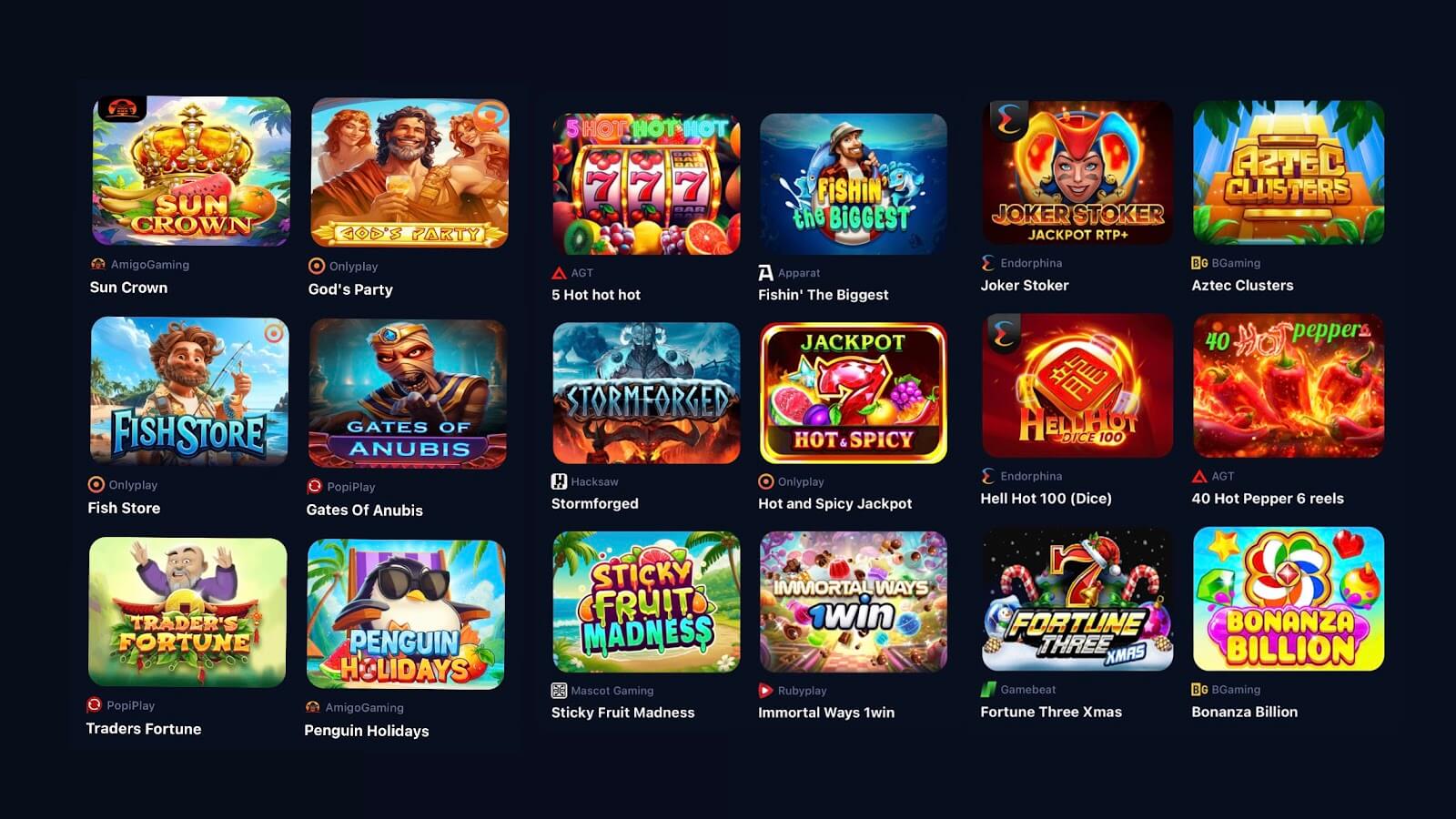The width and height of the screenshot is (1456, 819).
Task: Click the AGT triangle icon under 5 Hot hot hot
Action: point(560,273)
